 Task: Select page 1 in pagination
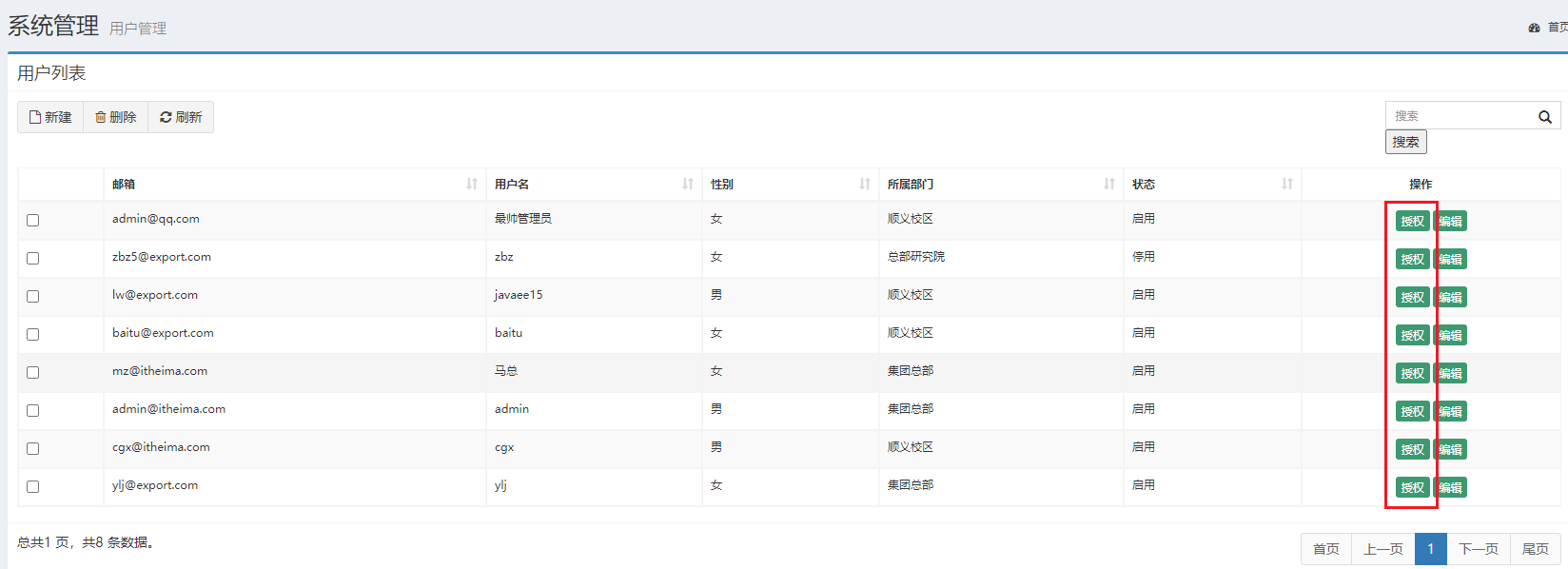pyautogui.click(x=1431, y=549)
